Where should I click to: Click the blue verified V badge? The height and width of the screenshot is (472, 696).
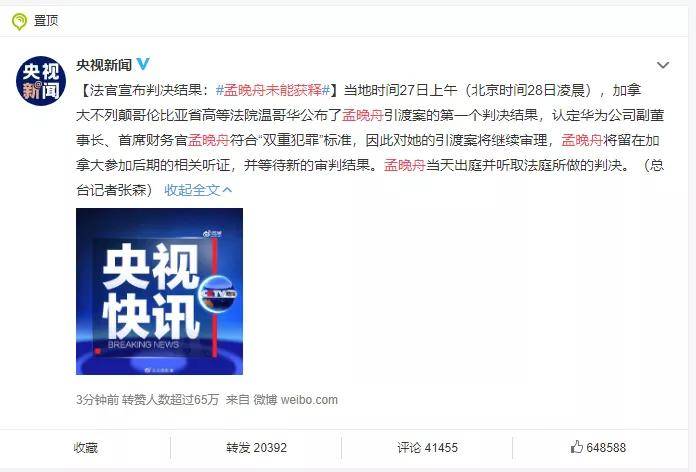click(143, 64)
